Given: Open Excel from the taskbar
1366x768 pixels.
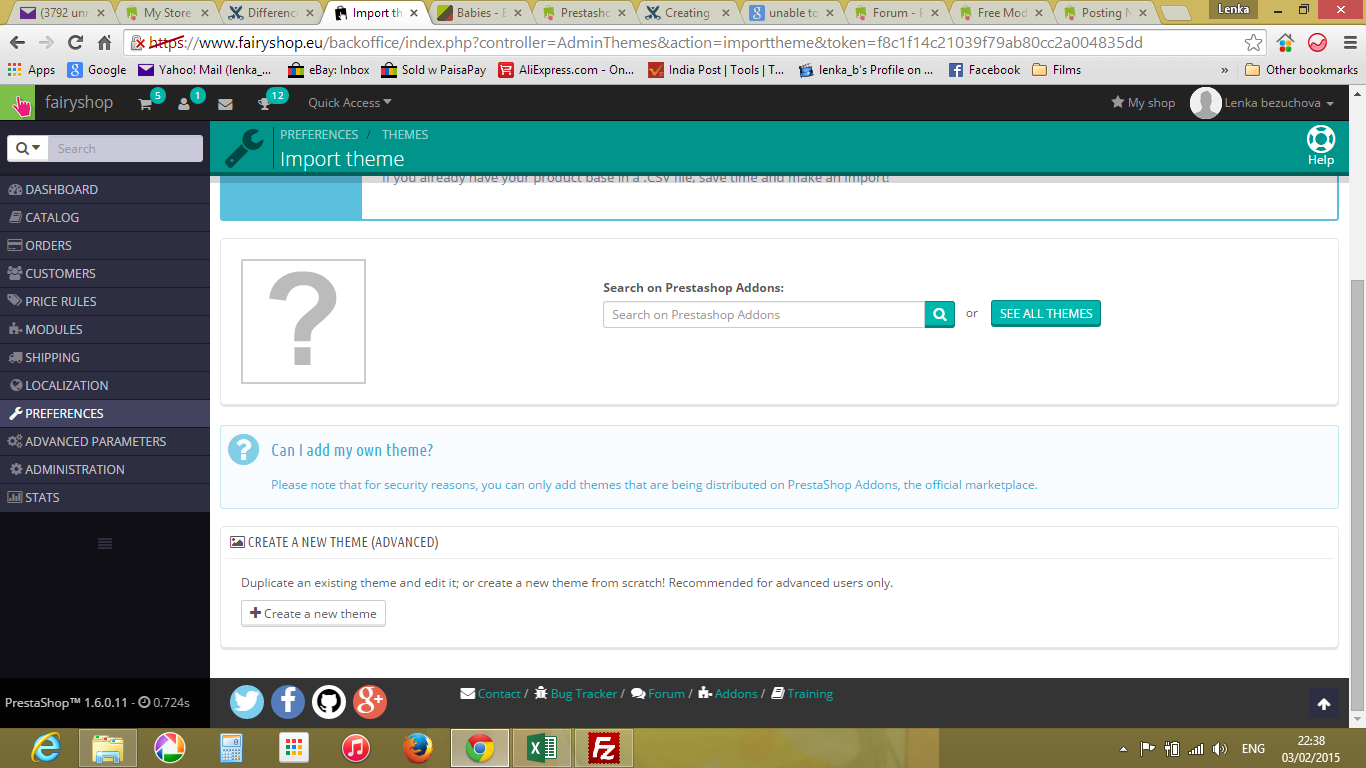Looking at the screenshot, I should (x=542, y=748).
